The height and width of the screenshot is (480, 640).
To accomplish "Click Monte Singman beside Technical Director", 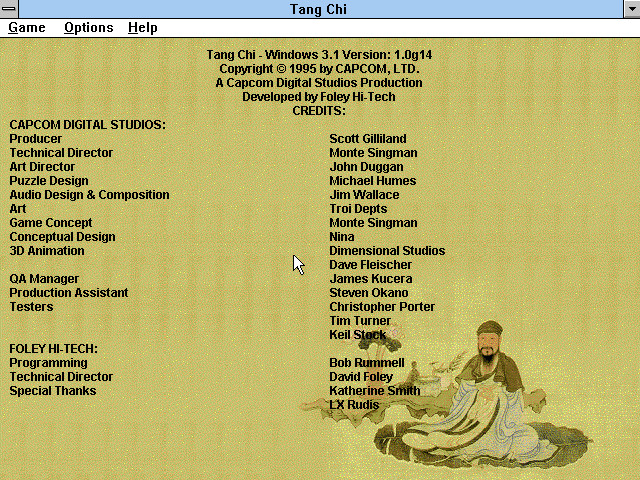I will tap(373, 153).
